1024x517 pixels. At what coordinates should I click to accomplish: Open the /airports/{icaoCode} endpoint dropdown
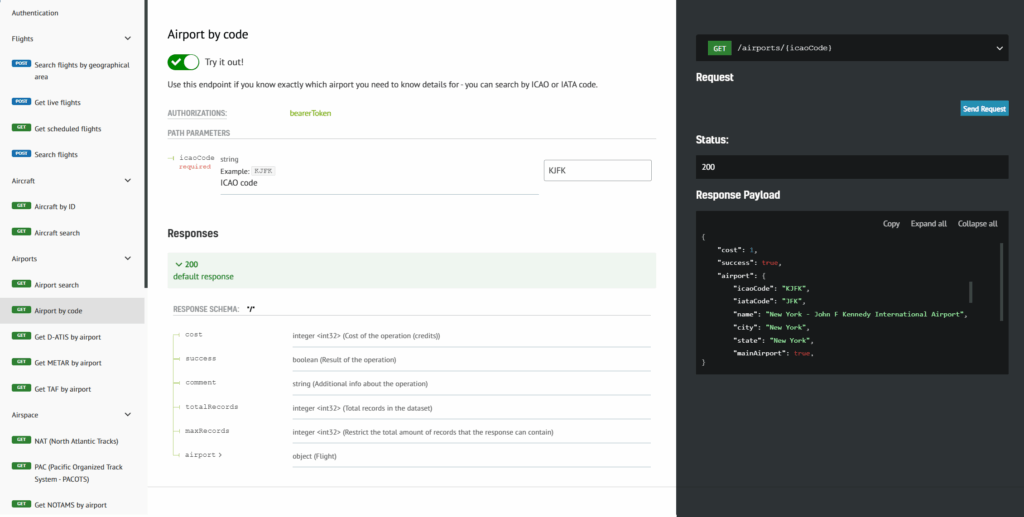coord(999,48)
